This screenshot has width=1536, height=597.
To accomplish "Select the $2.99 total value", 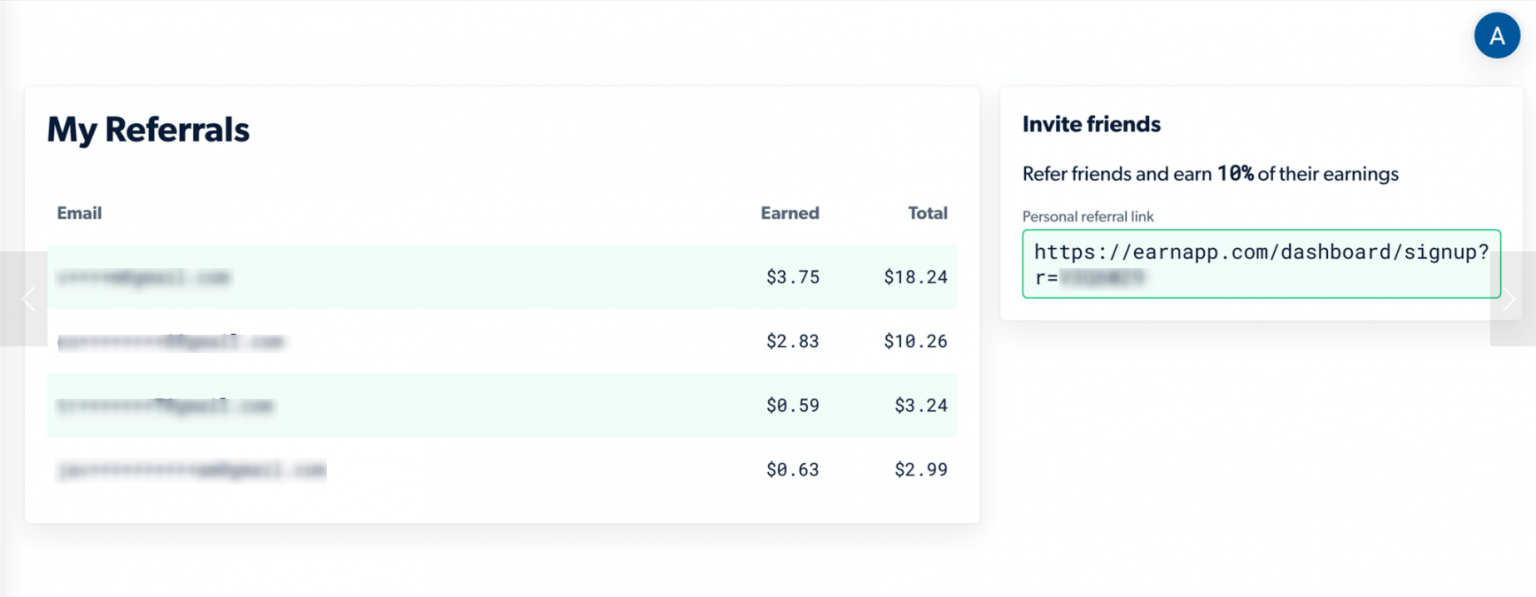I will tap(920, 469).
